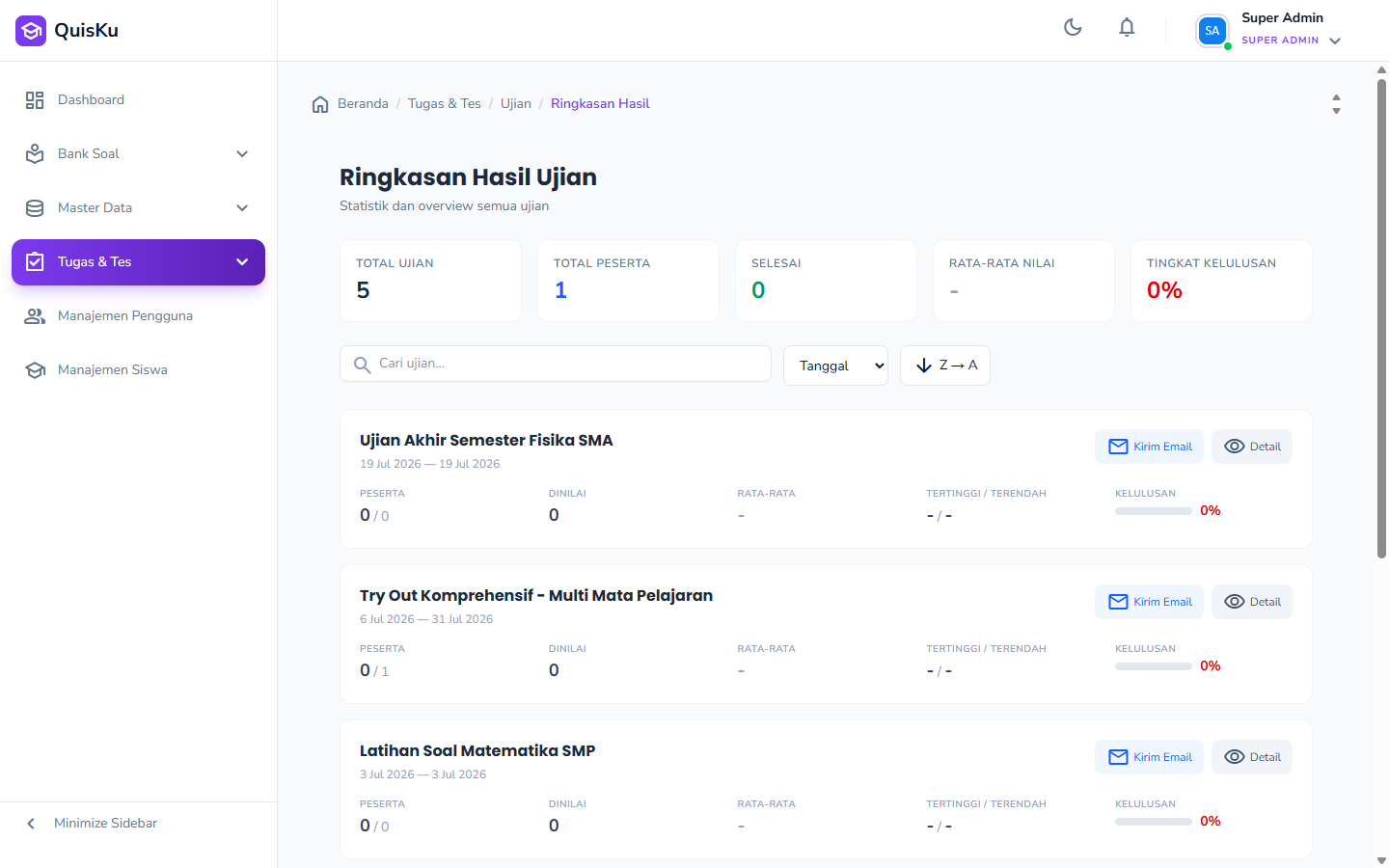Expand the Master Data submenu chevron
Viewport: 1389px width, 868px height.
point(242,208)
